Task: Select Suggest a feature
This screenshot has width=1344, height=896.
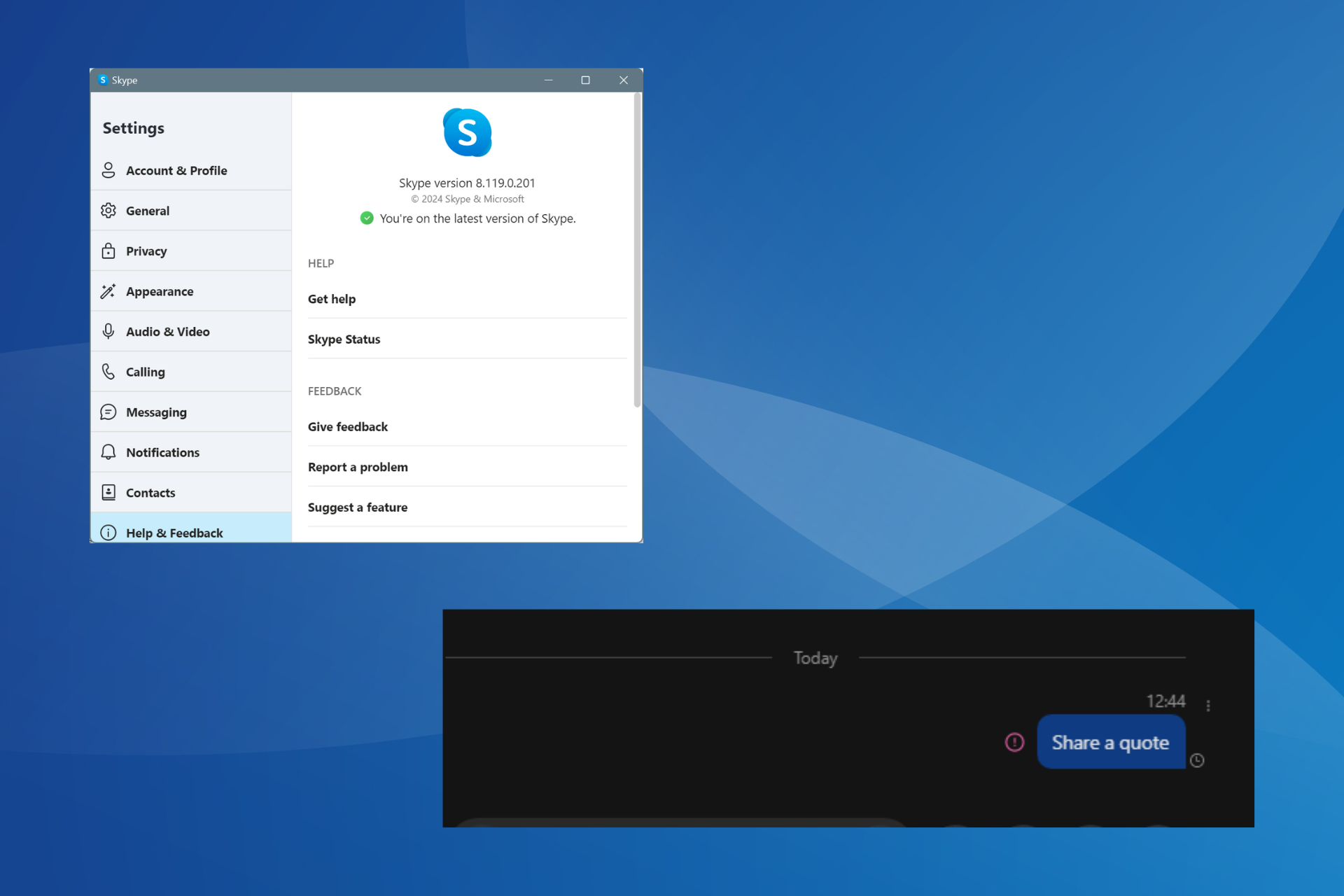Action: (467, 507)
